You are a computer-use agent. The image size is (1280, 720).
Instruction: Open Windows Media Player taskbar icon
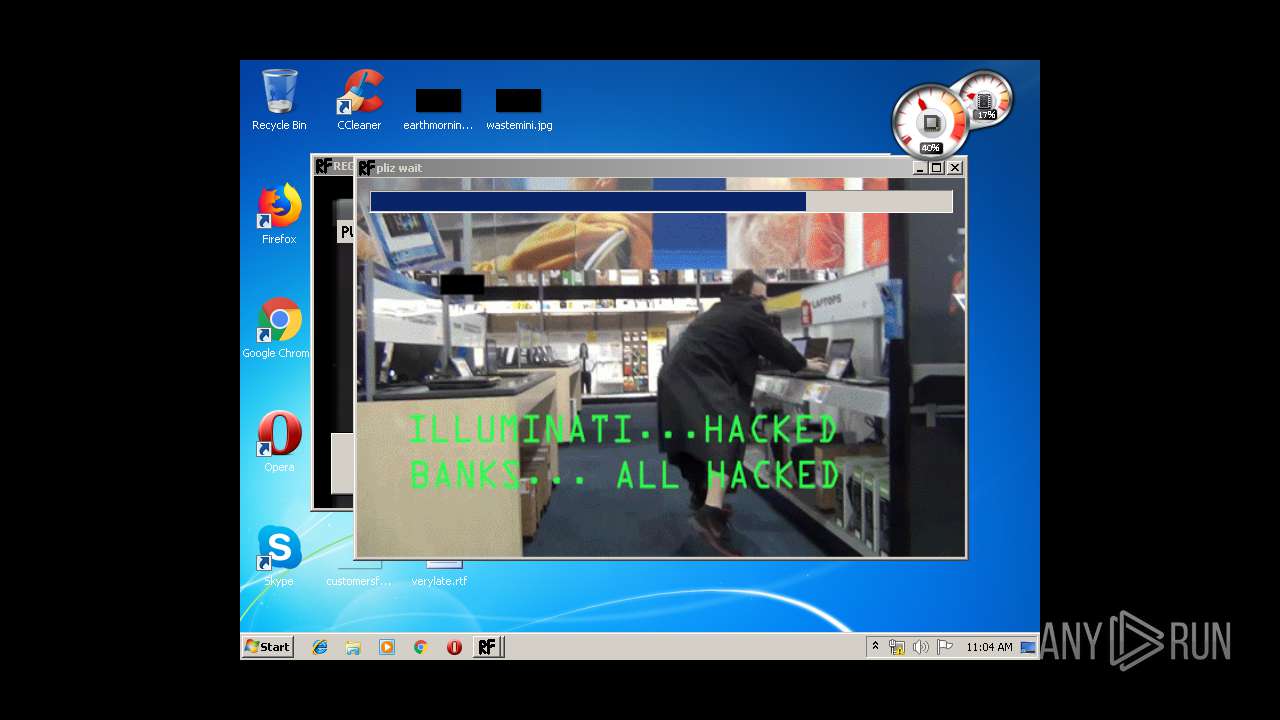coord(387,647)
